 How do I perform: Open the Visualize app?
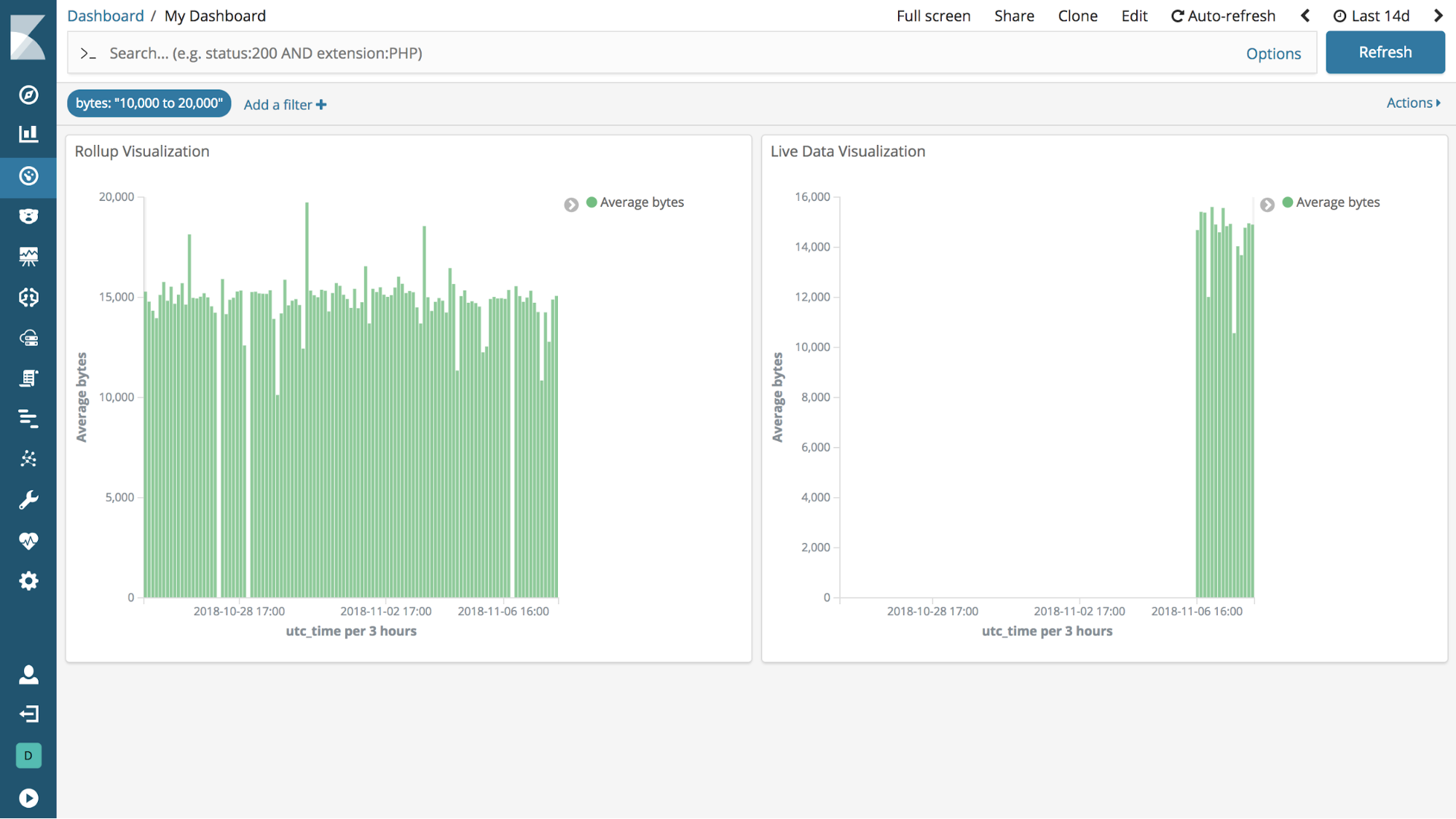point(28,134)
